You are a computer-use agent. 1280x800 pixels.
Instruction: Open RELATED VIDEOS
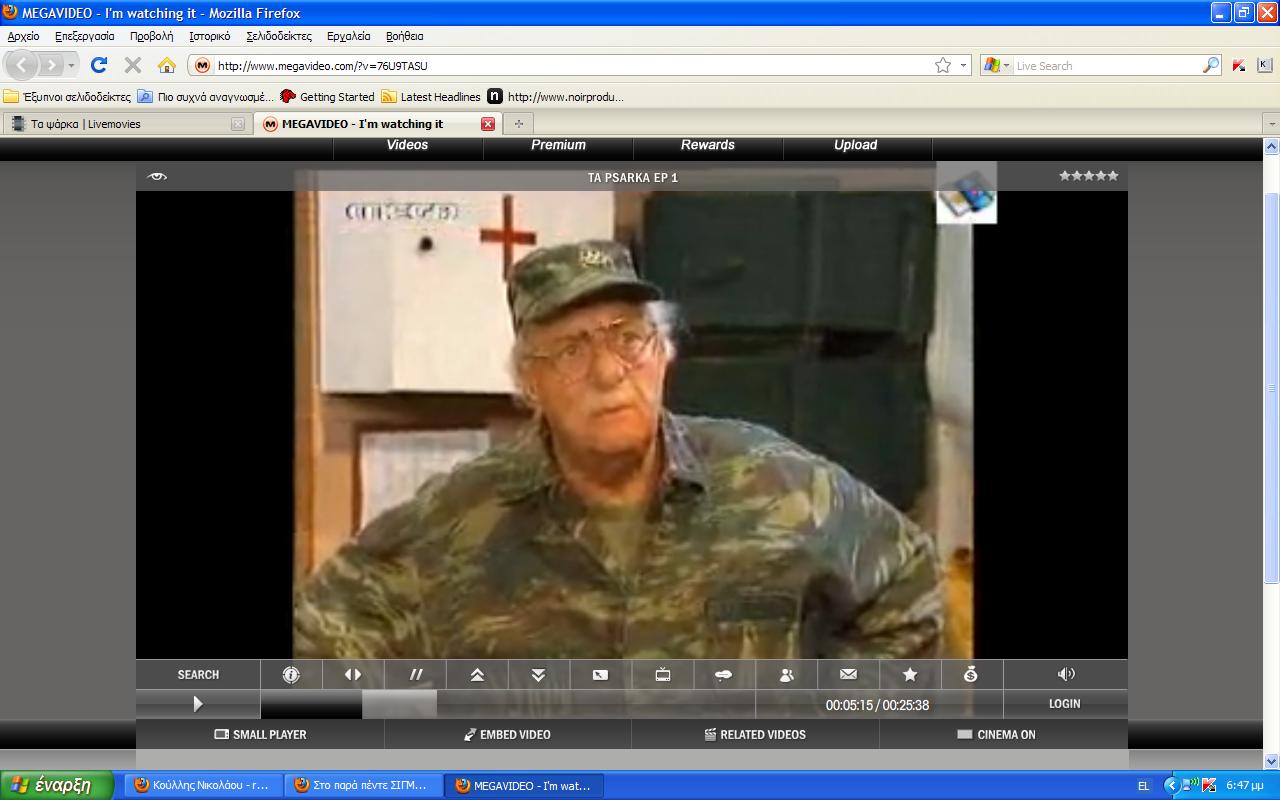point(755,734)
